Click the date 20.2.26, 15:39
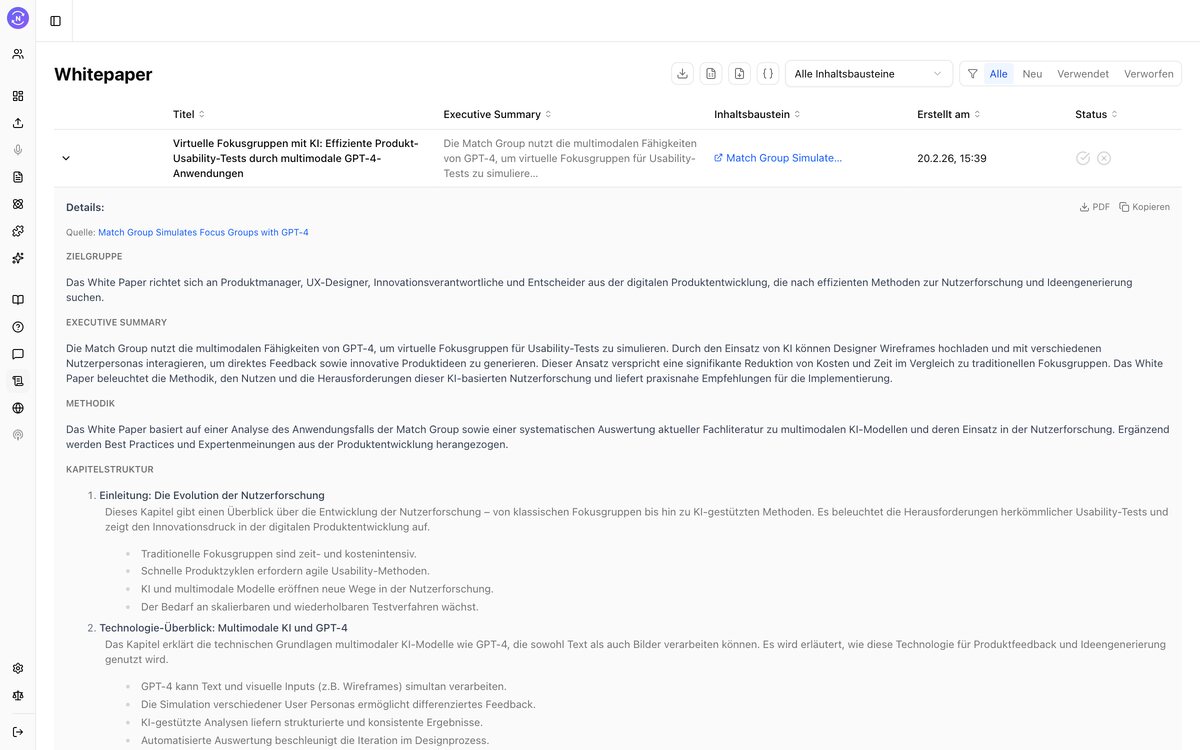This screenshot has height=750, width=1200. point(952,158)
